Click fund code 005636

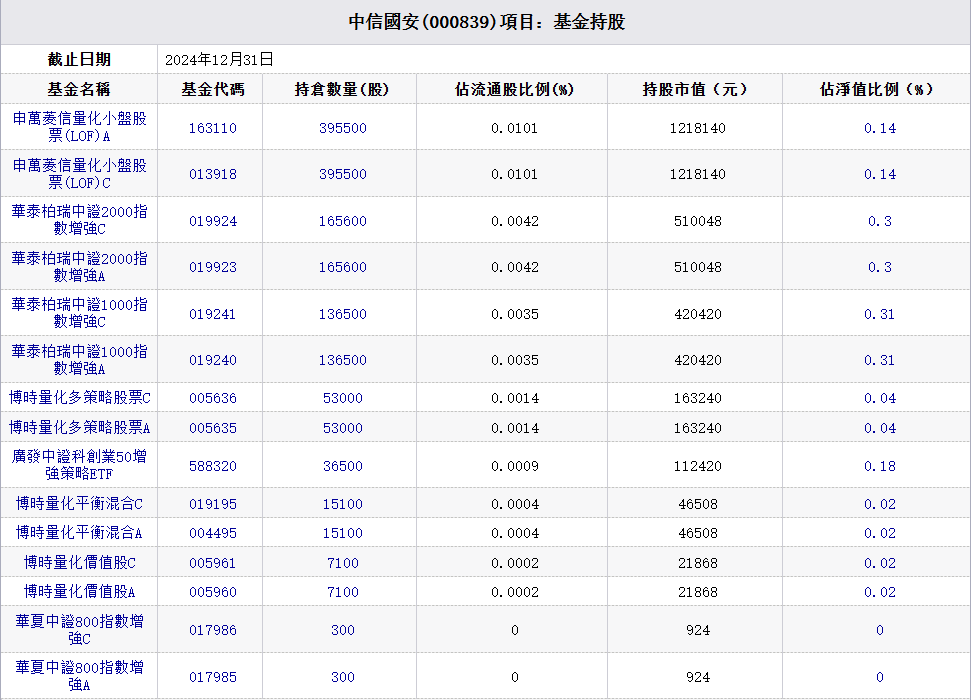pos(212,398)
